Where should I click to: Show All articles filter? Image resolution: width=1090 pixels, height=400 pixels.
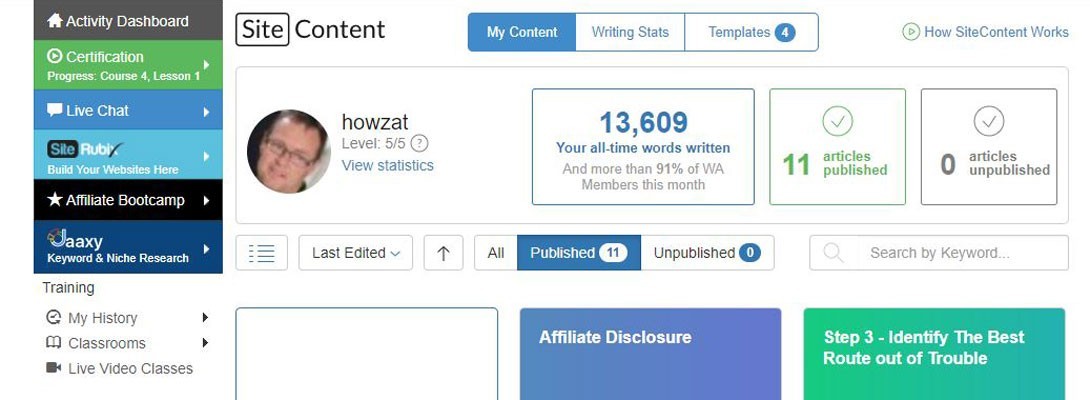(x=495, y=253)
